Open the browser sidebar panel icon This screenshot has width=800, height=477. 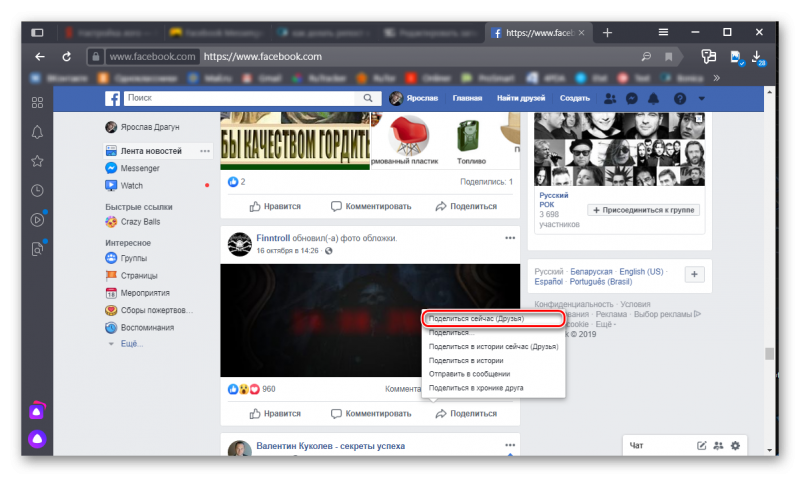coord(37,33)
